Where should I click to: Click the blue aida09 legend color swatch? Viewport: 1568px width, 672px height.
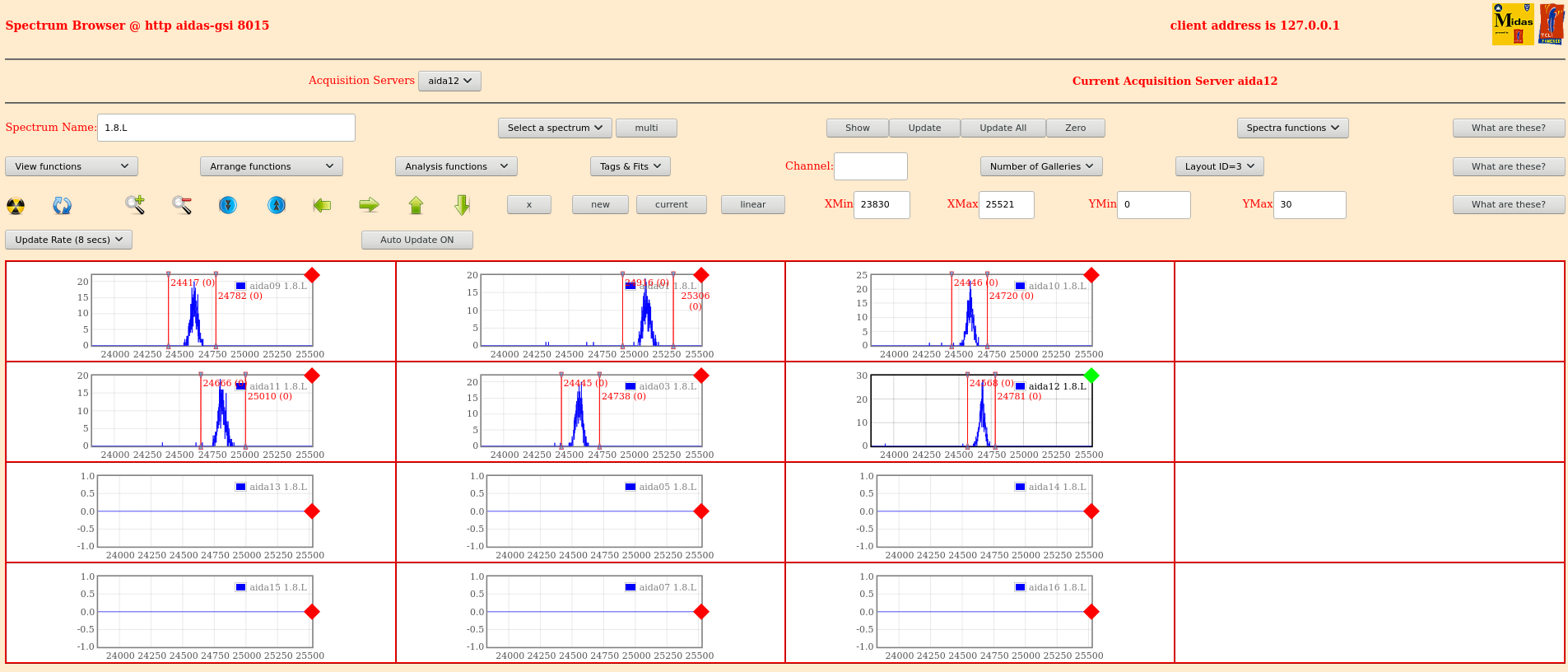241,286
